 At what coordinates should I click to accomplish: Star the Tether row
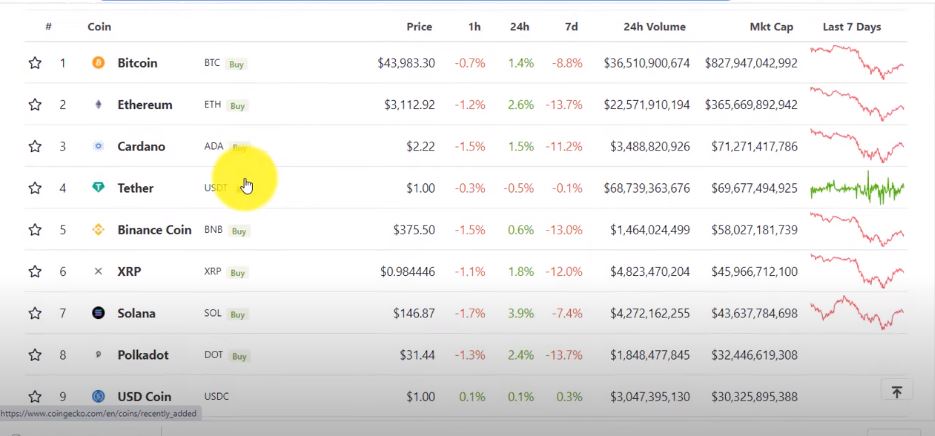coord(35,188)
